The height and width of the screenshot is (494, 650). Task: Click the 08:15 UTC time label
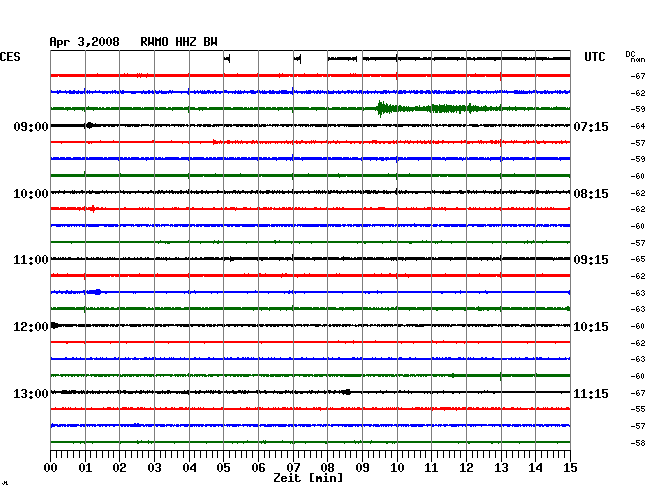click(591, 194)
